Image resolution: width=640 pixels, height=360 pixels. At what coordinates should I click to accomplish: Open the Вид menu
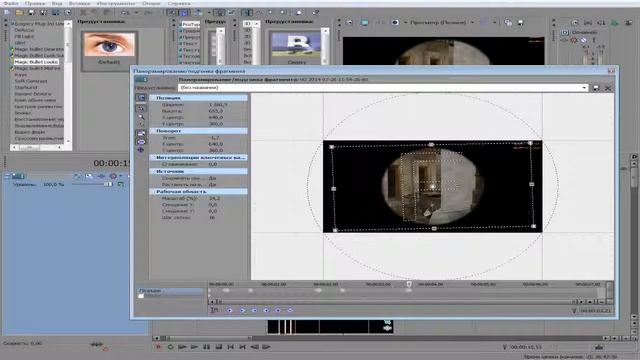tap(57, 3)
